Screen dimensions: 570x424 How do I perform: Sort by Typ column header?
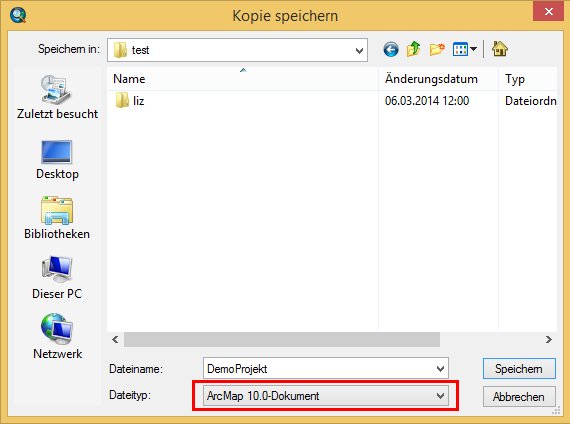pyautogui.click(x=528, y=79)
